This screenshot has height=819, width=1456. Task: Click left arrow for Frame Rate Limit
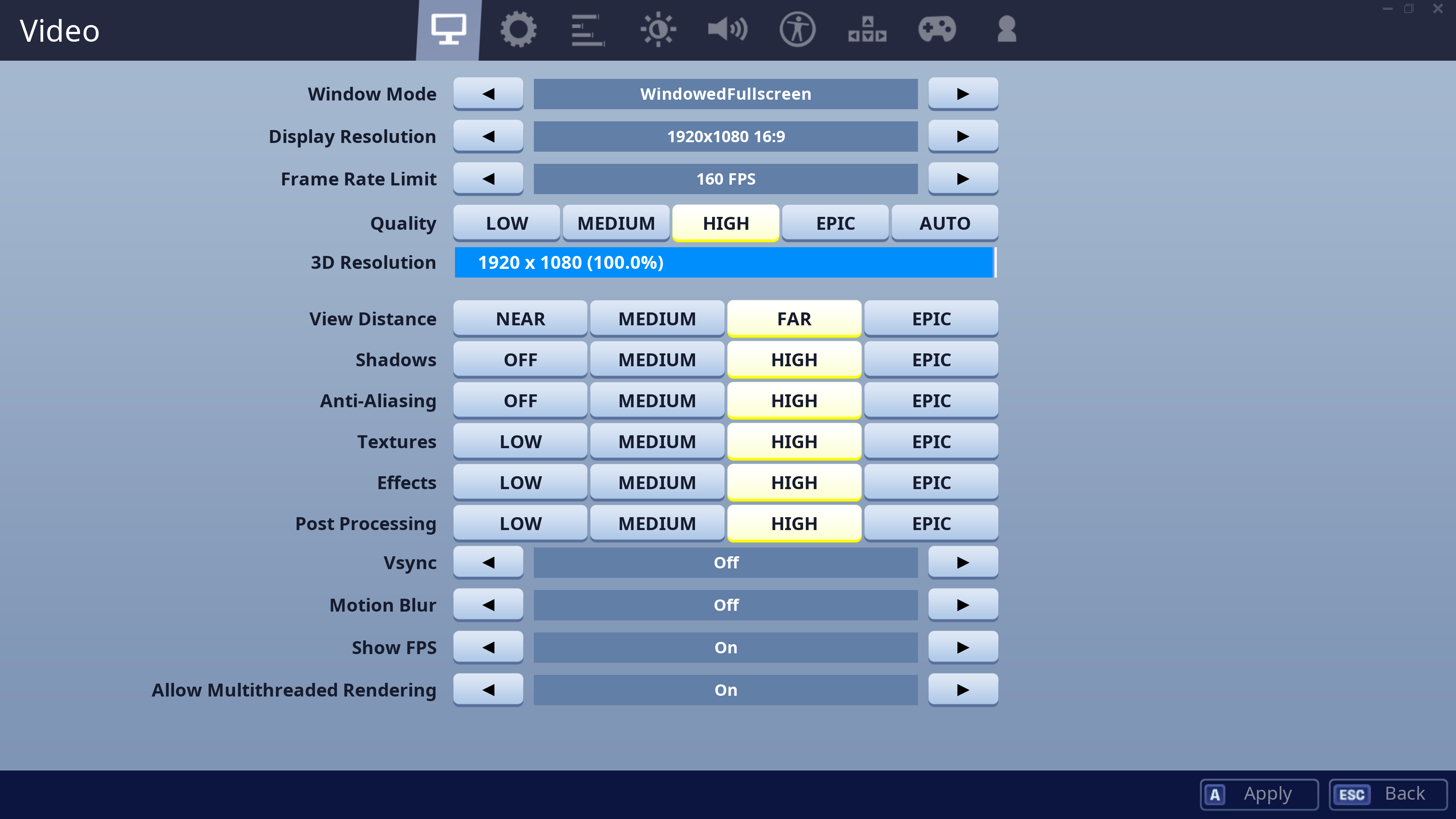488,179
